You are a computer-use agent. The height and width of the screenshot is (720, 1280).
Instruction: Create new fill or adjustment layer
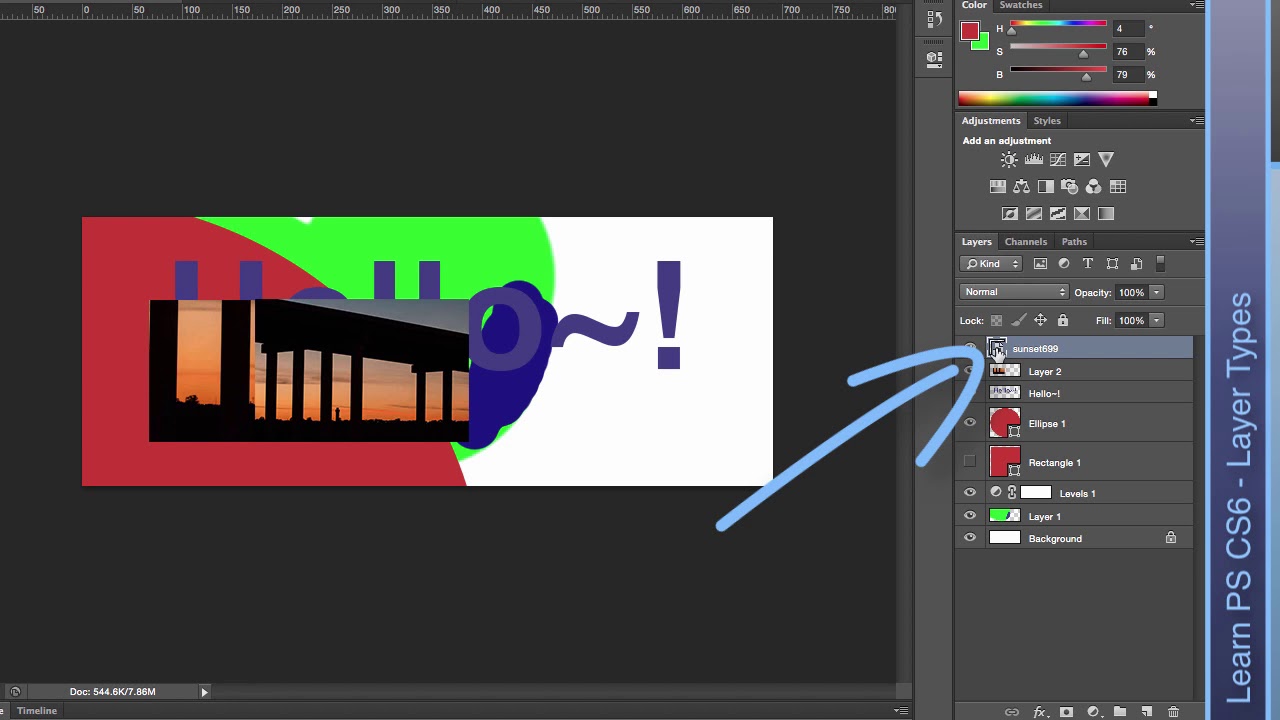(1093, 712)
